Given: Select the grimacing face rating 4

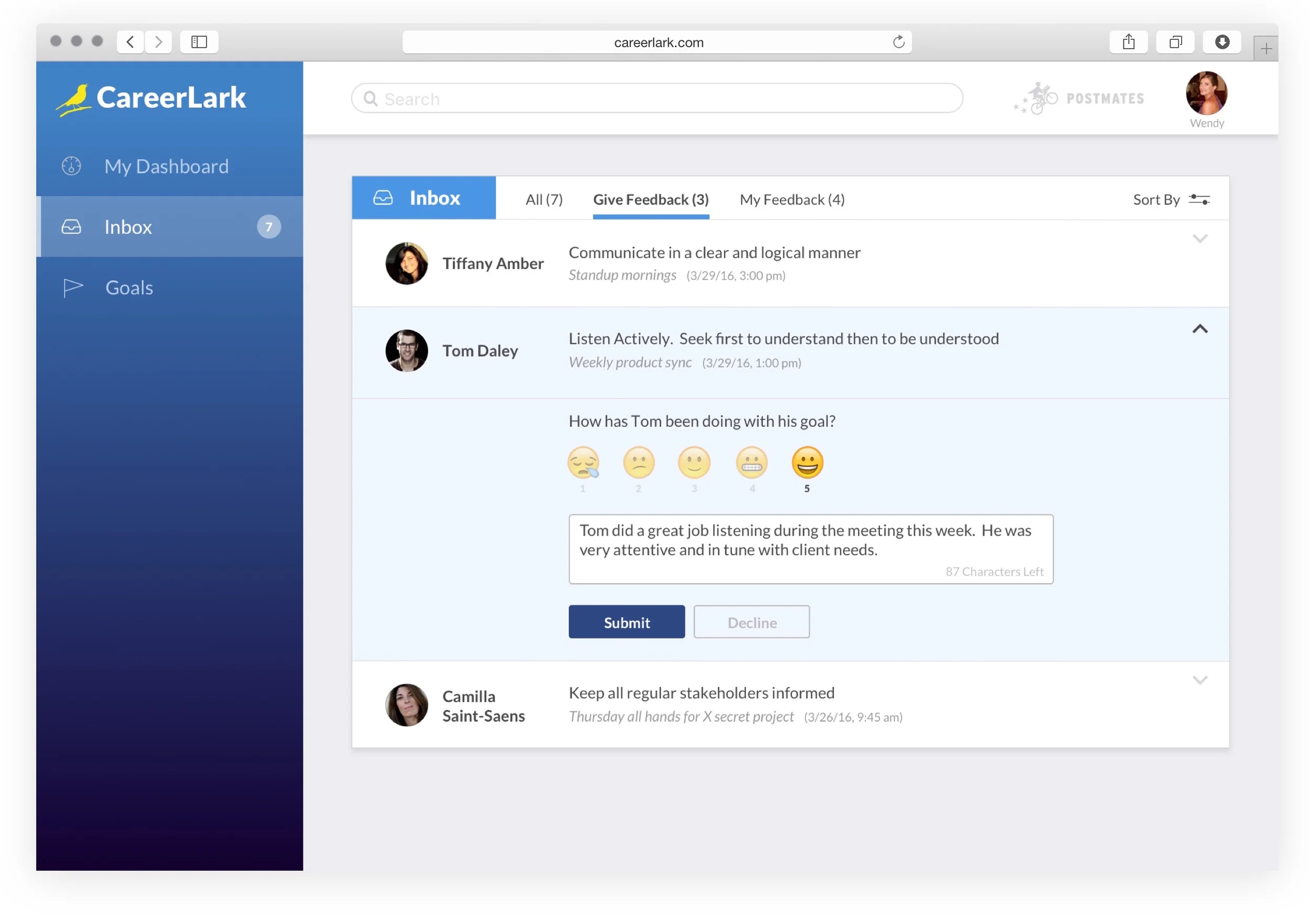Looking at the screenshot, I should click(x=751, y=462).
